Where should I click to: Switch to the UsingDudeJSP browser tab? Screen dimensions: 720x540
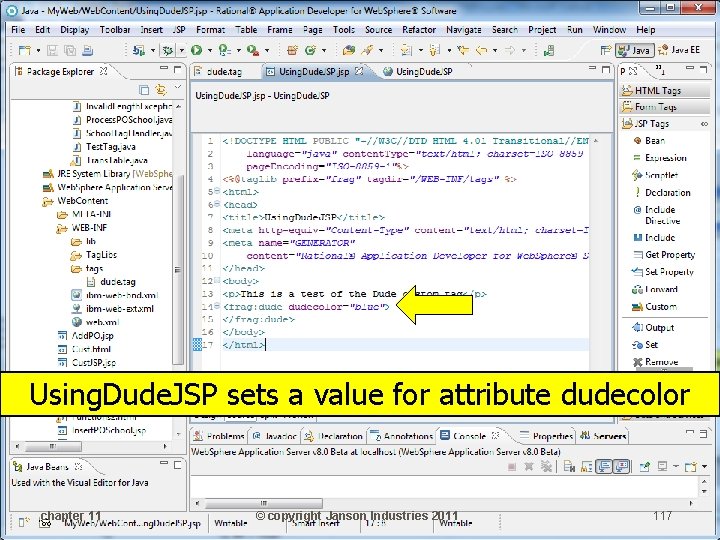(418, 72)
